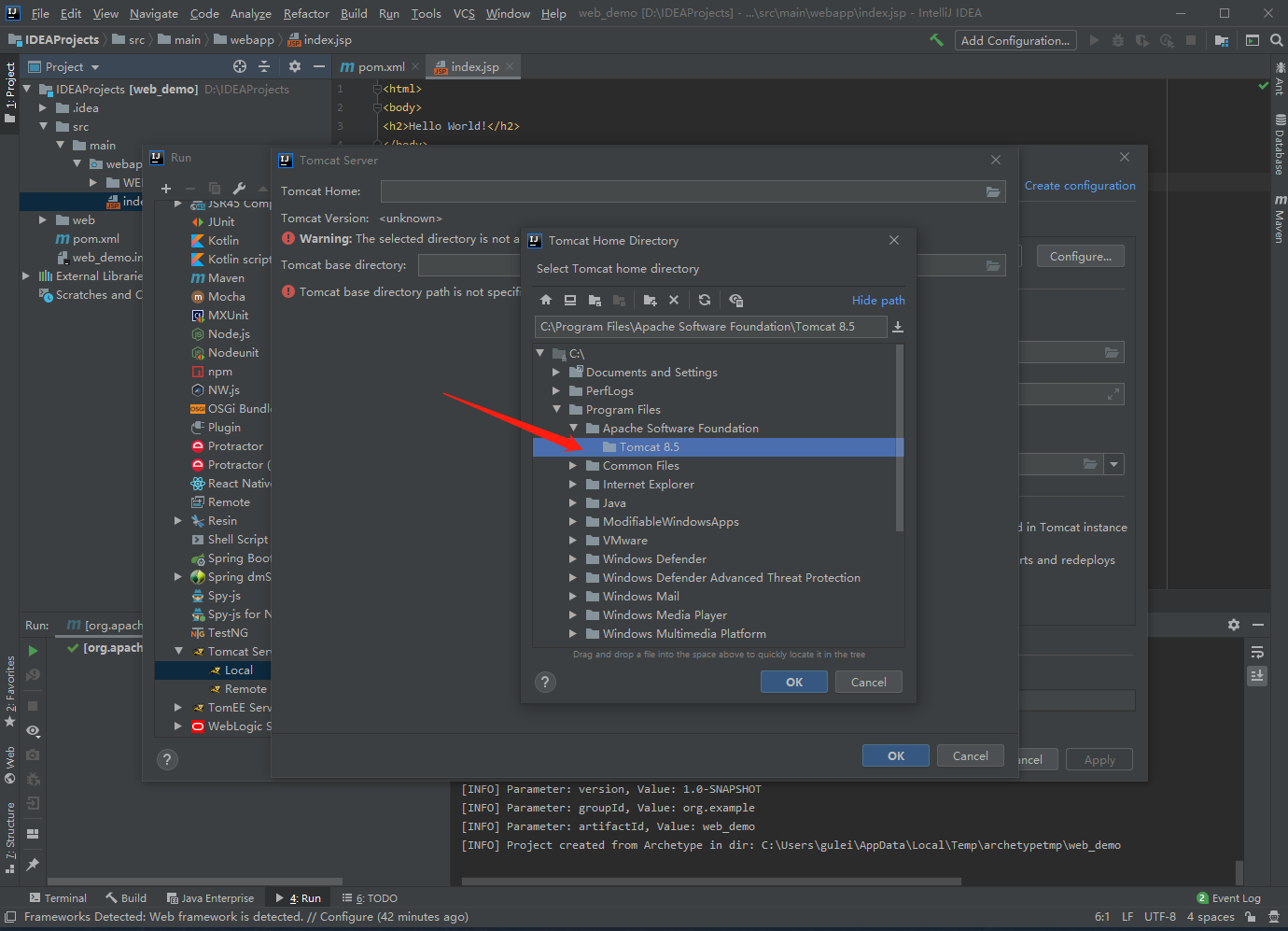Screen dimensions: 1288x931
Task: Click Create configuration link
Action: click(1080, 186)
